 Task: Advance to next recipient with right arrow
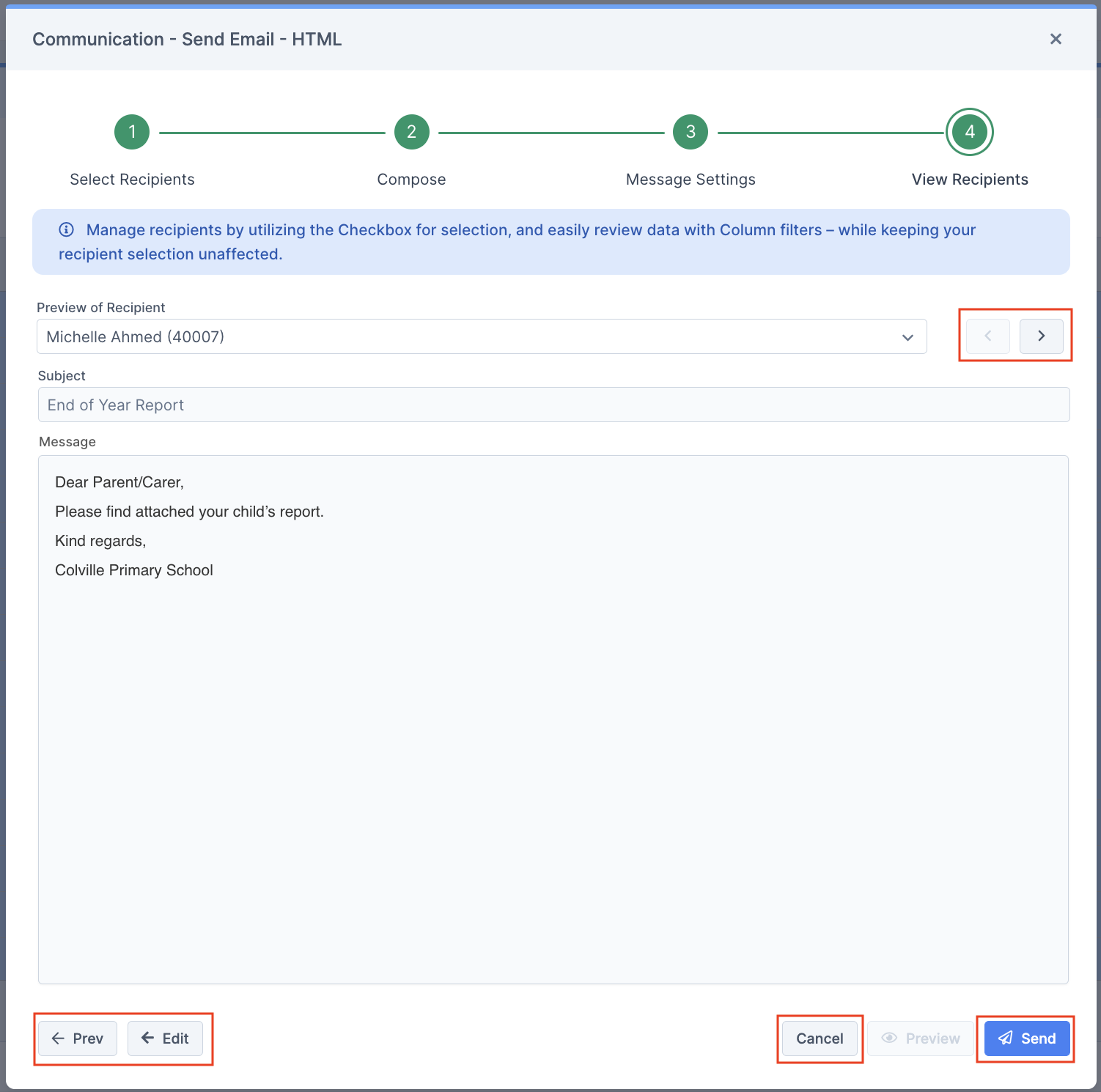(x=1042, y=336)
